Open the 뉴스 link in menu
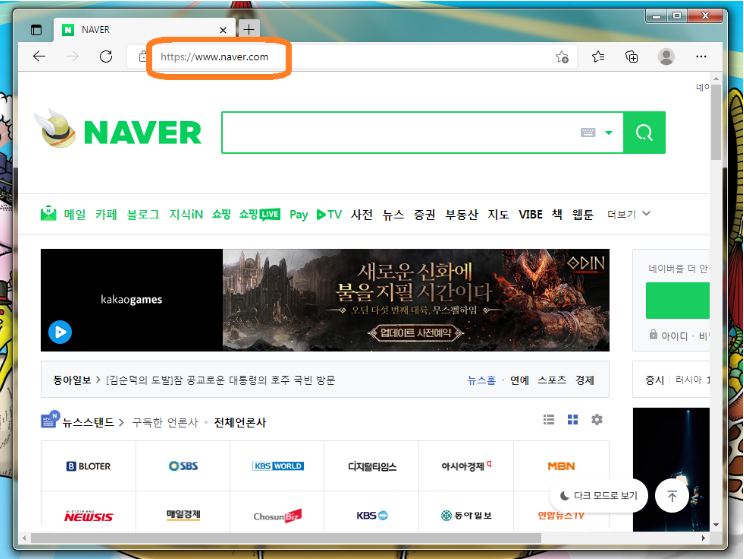 point(393,214)
